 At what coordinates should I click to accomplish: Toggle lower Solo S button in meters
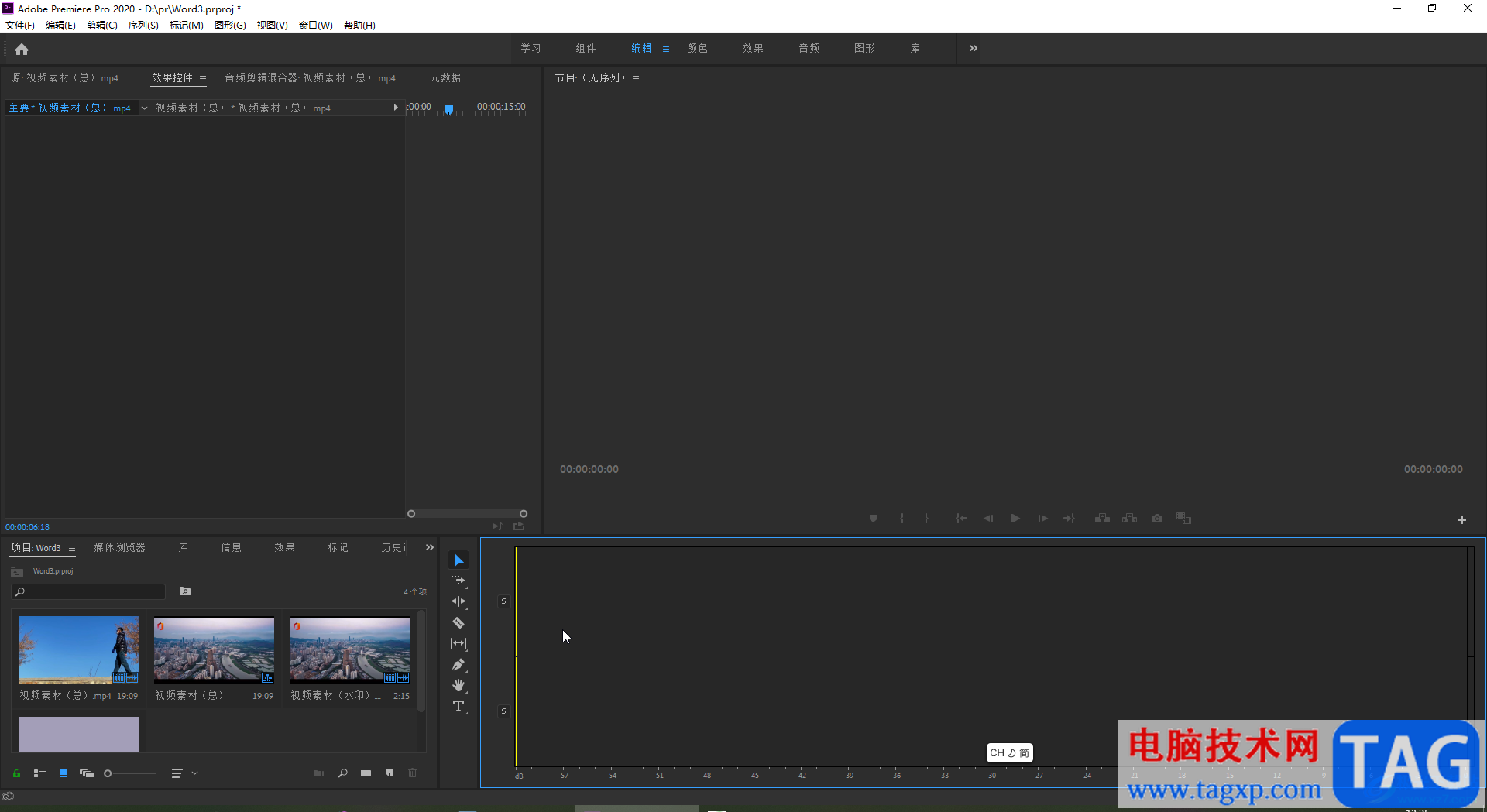pyautogui.click(x=503, y=711)
